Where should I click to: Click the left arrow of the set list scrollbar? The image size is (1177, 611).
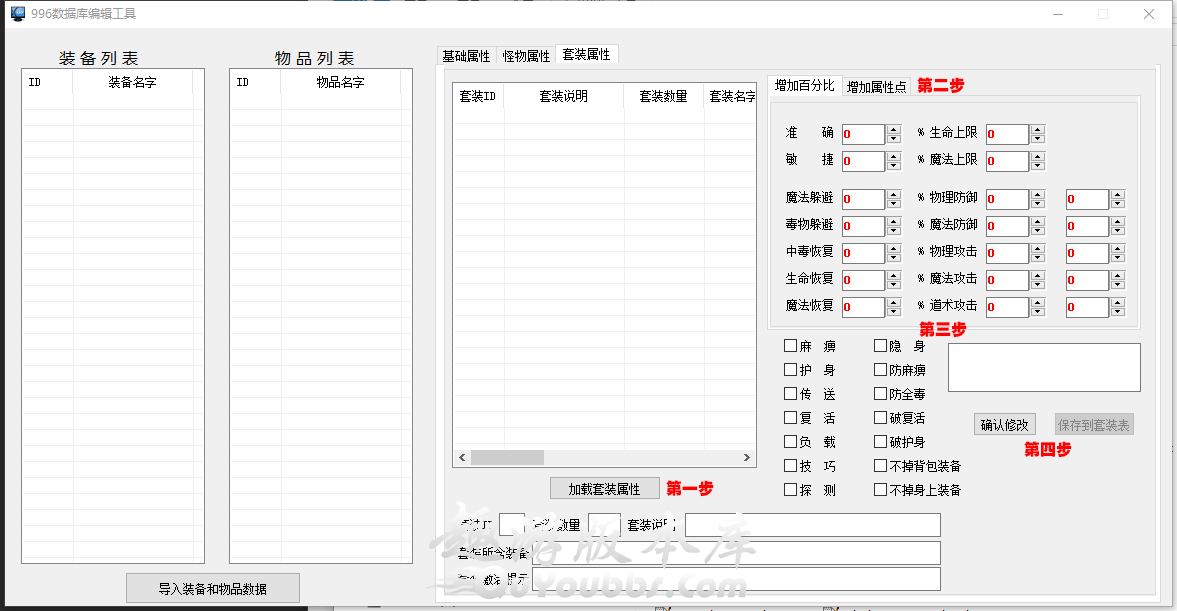(x=462, y=457)
